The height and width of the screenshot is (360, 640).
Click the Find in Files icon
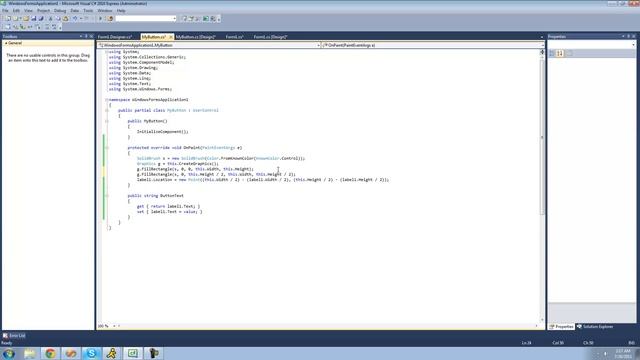[x=110, y=18]
